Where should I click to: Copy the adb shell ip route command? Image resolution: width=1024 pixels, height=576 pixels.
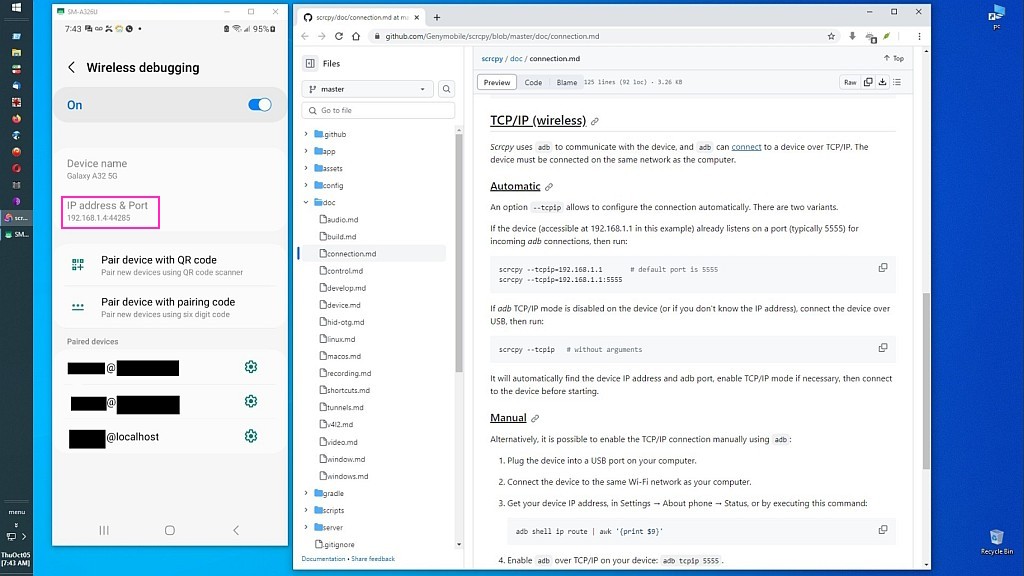point(883,530)
